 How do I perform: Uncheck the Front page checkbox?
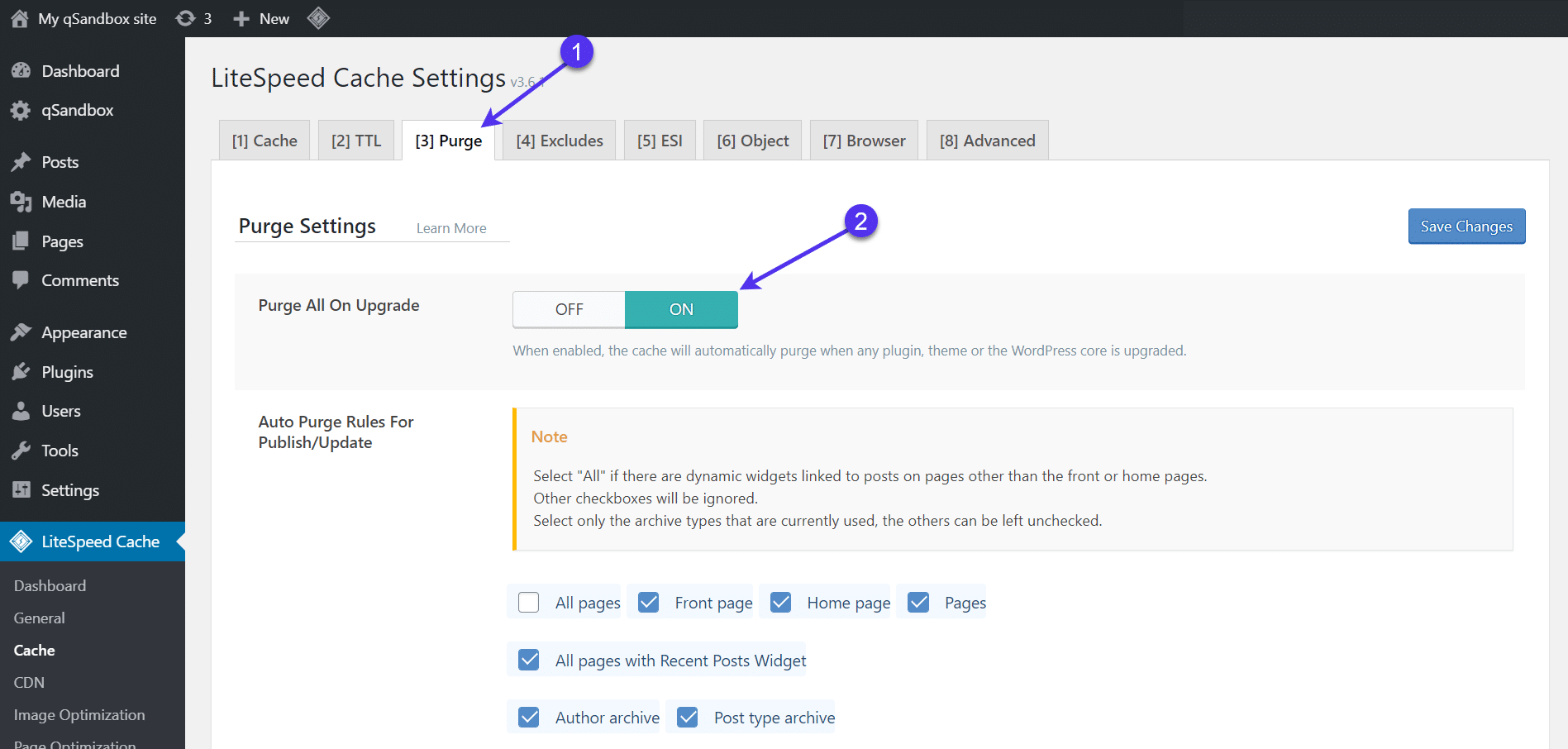[x=648, y=602]
